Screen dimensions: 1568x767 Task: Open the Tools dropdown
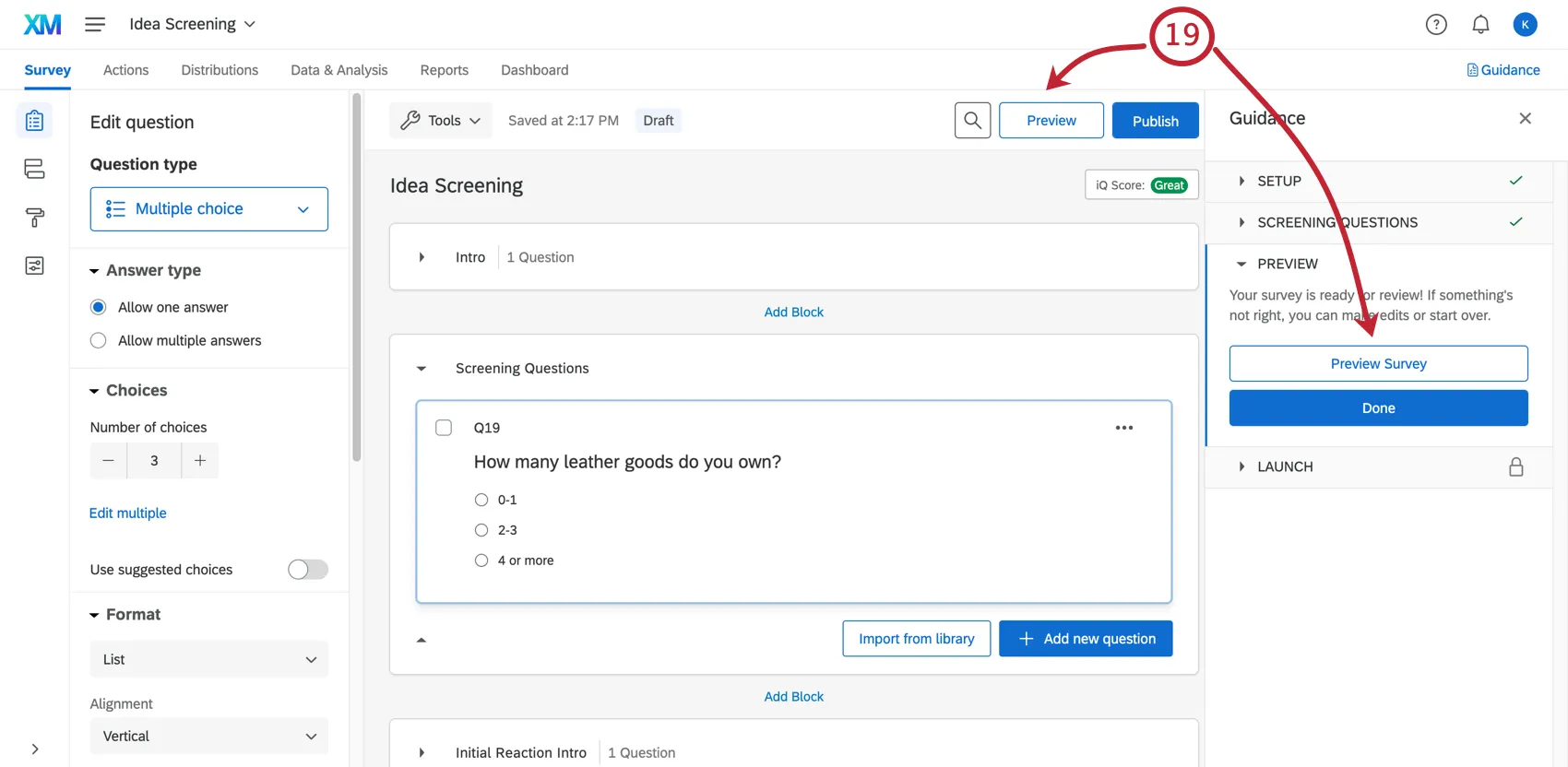441,121
